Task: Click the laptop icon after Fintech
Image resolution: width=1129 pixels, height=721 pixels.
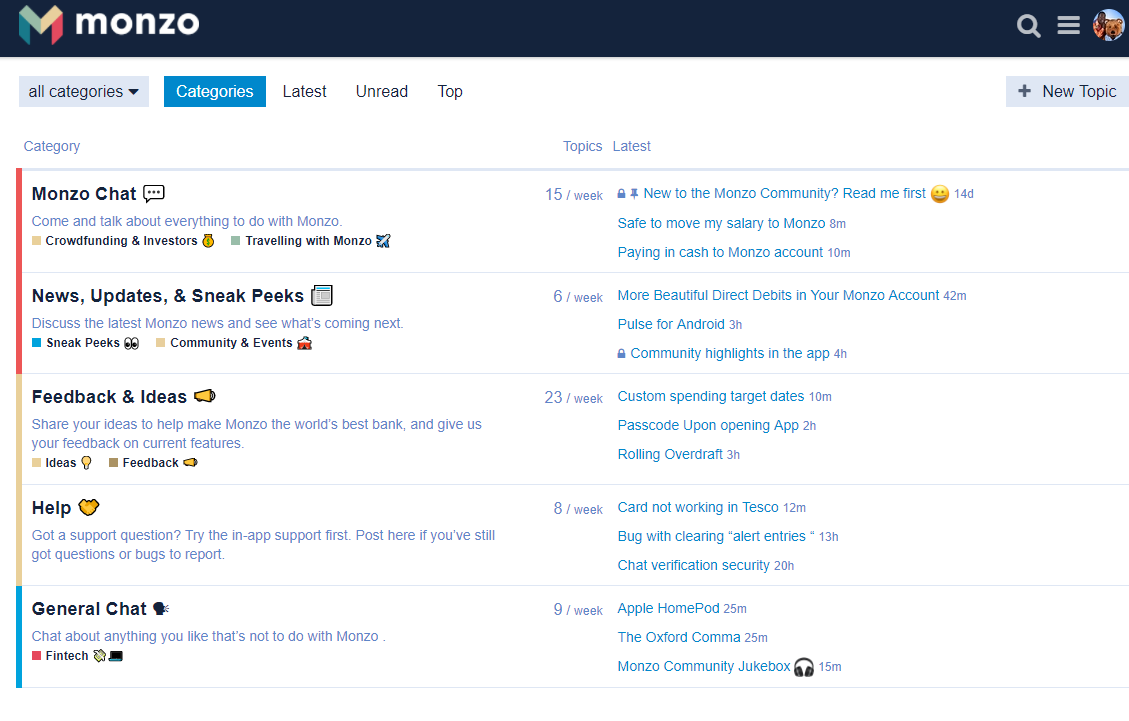Action: click(x=116, y=655)
